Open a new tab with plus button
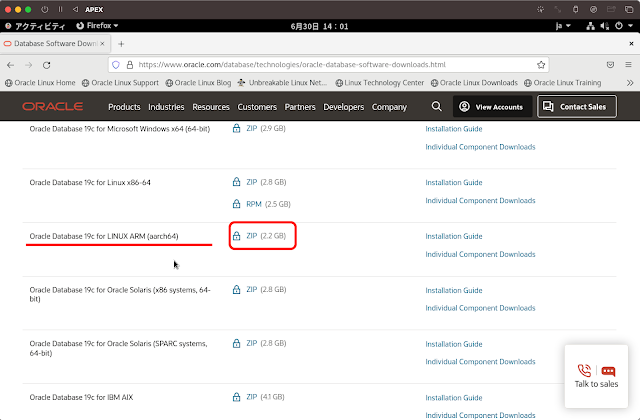The image size is (640, 420). 121,44
